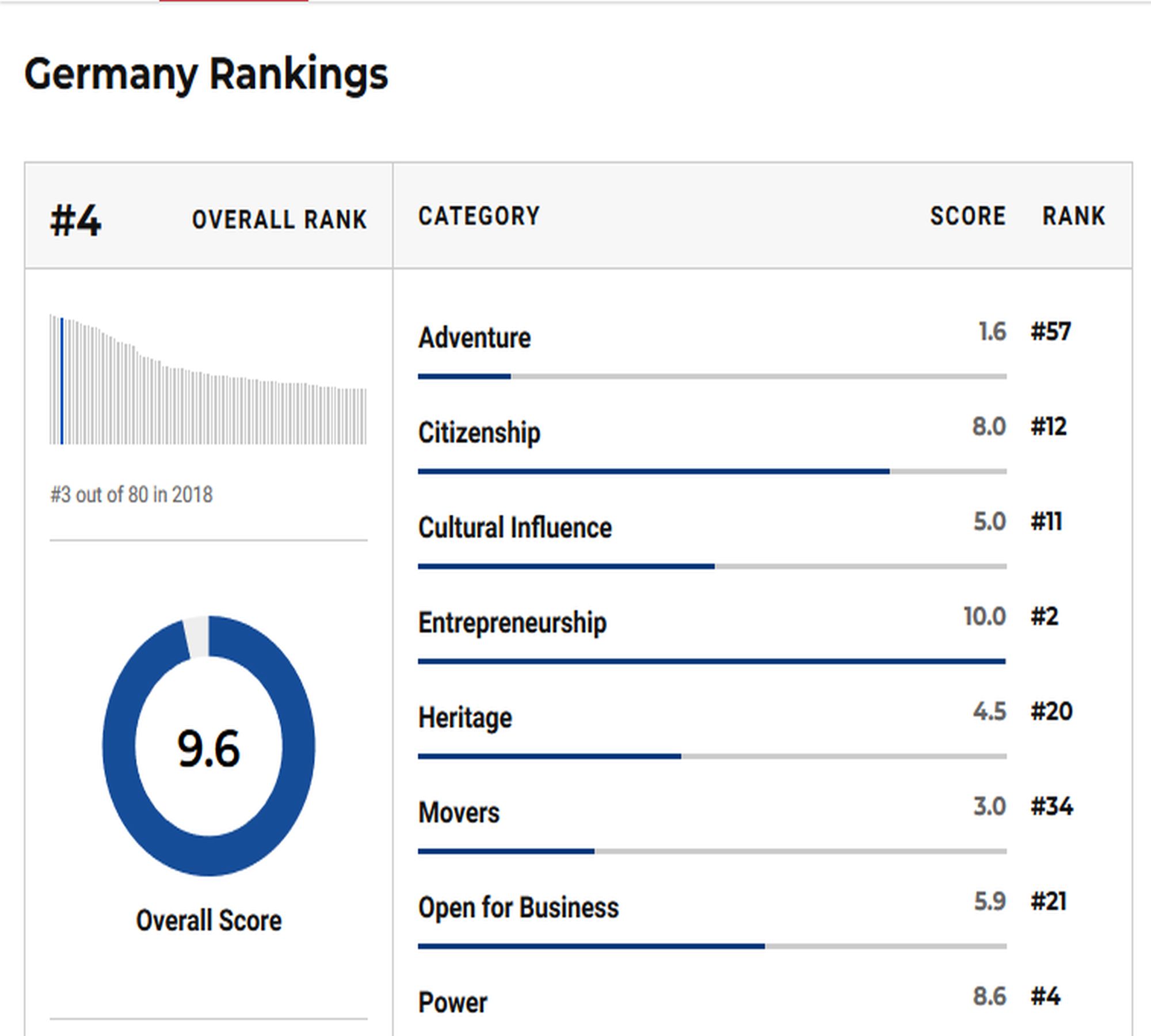Screen dimensions: 1151x1036
Task: Click the blue bar in ranking histogram
Action: click(x=62, y=381)
